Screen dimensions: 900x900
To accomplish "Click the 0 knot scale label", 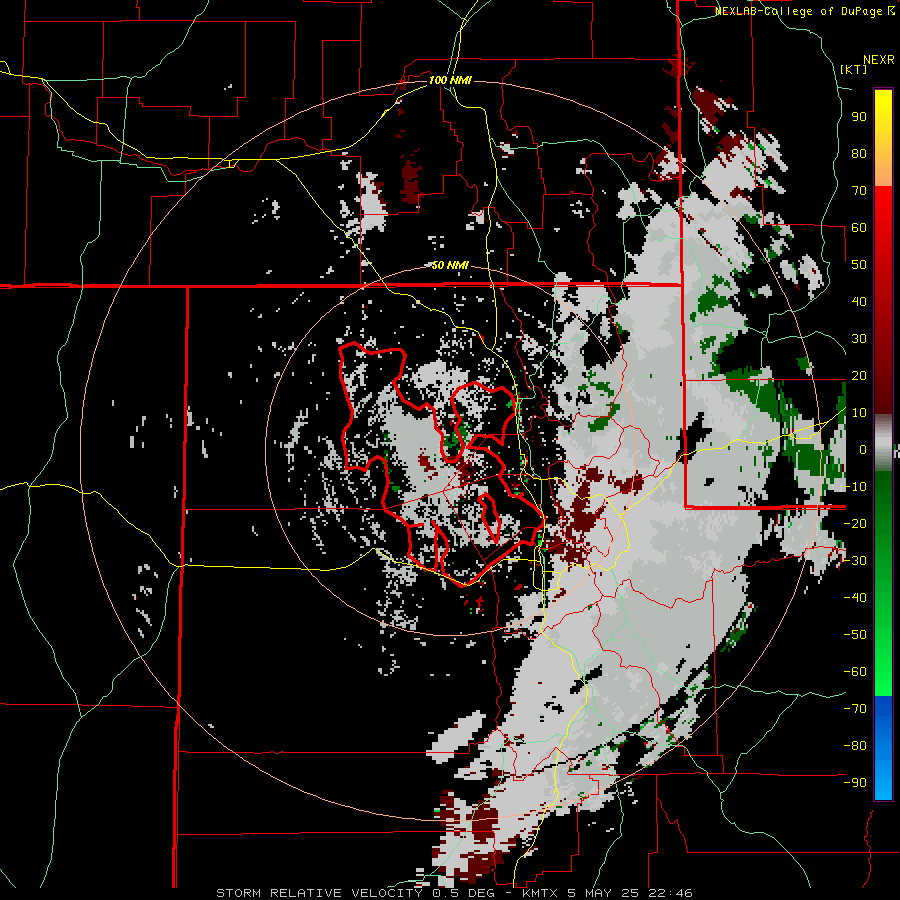I will click(x=863, y=449).
